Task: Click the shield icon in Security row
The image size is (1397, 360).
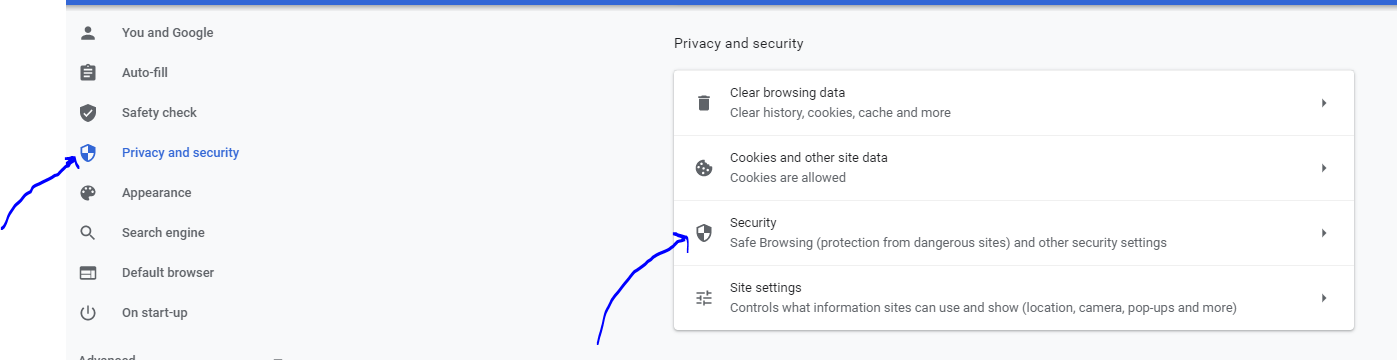Action: (x=704, y=233)
